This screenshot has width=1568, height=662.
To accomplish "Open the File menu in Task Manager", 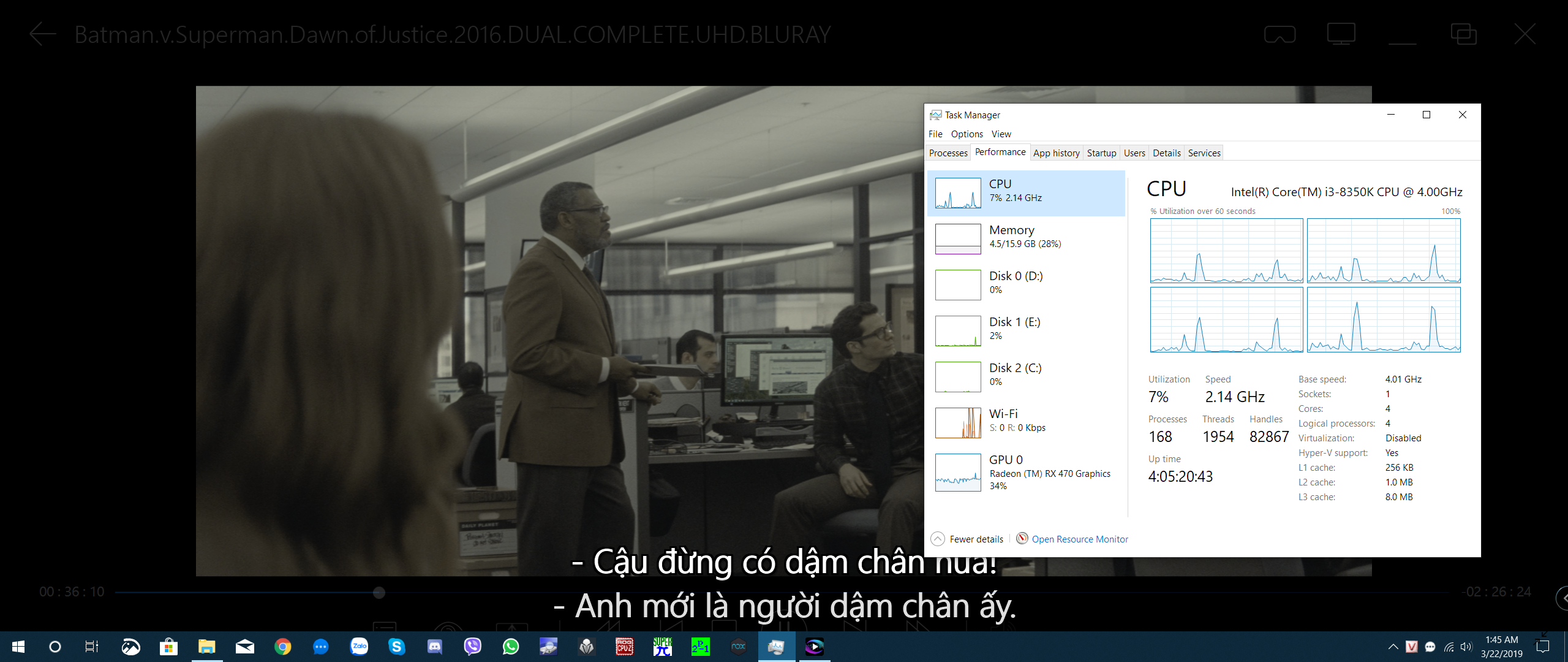I will (935, 134).
